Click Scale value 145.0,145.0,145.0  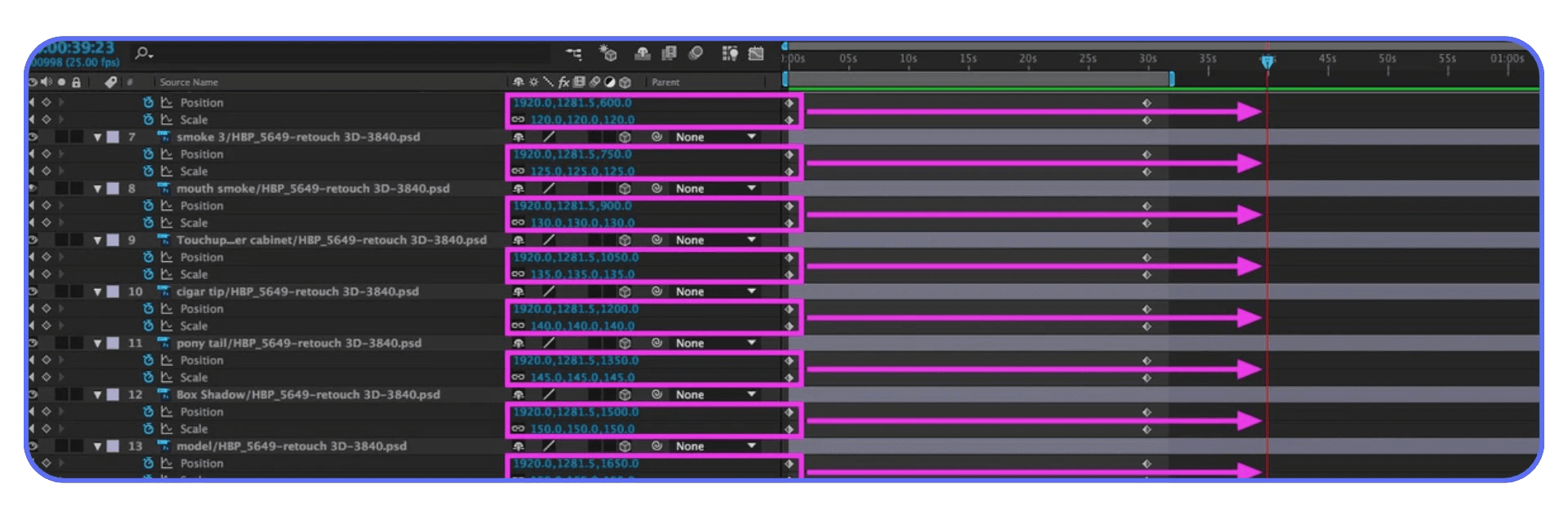coord(582,377)
